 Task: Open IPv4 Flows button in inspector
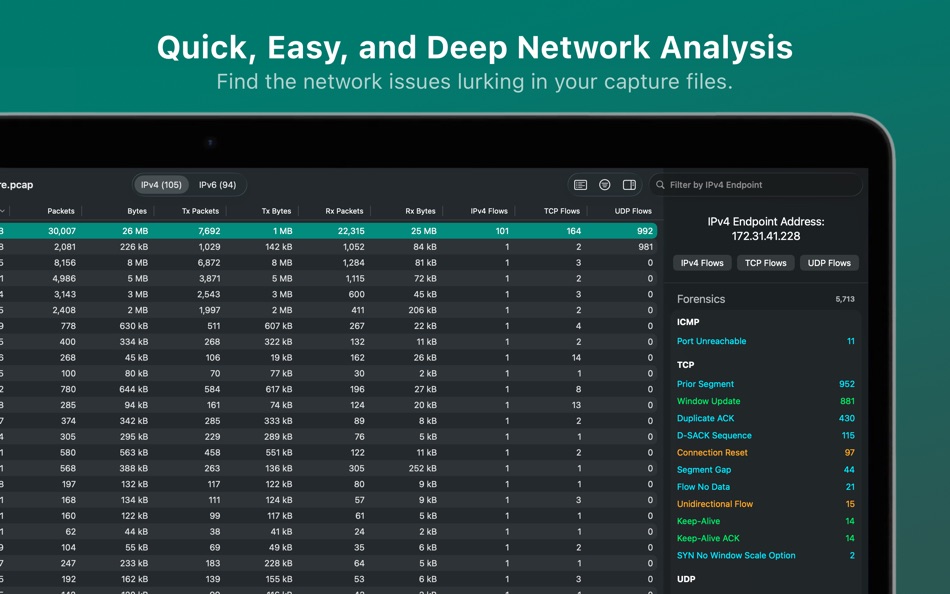pyautogui.click(x=702, y=263)
